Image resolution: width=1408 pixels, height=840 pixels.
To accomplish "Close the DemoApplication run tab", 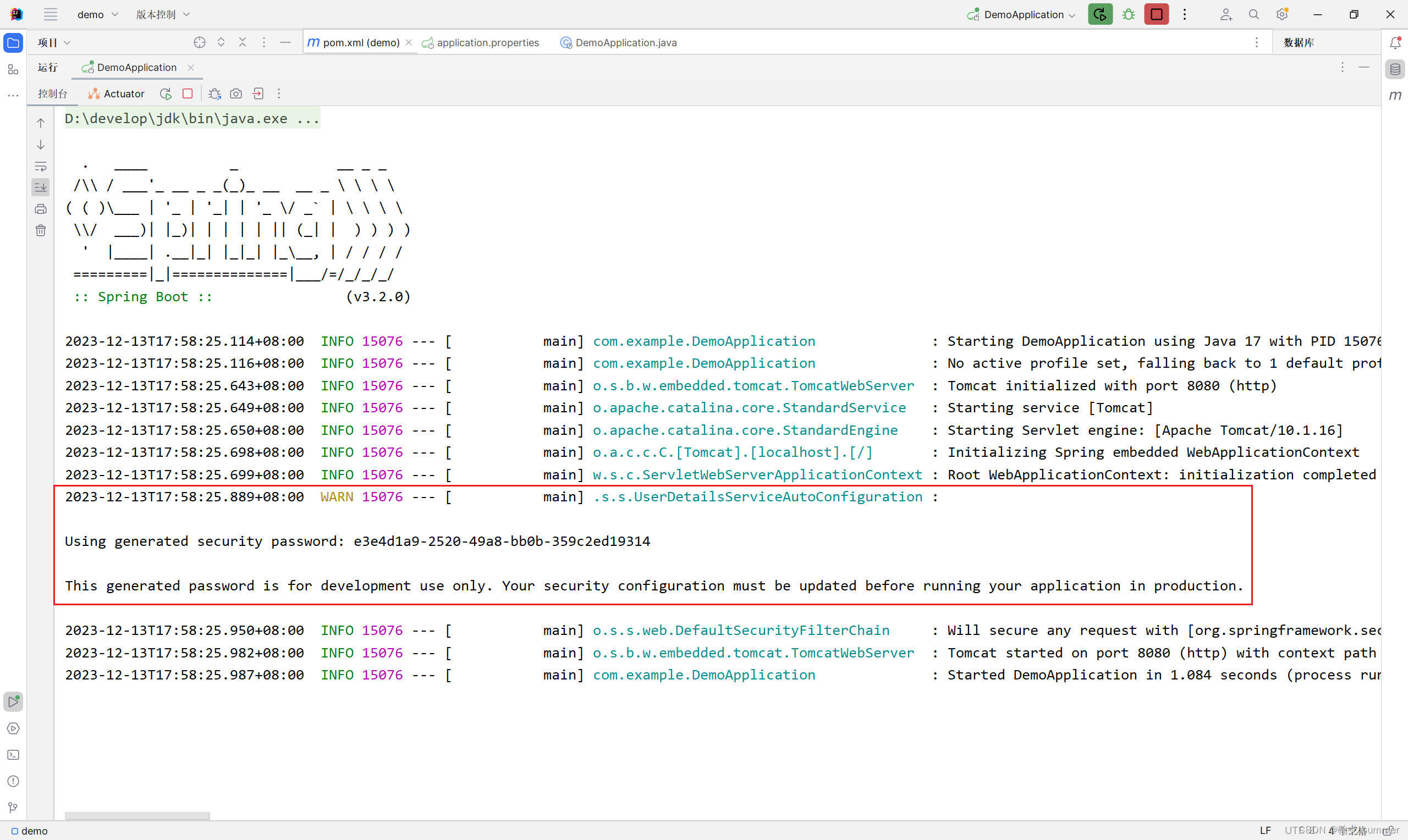I will click(191, 68).
